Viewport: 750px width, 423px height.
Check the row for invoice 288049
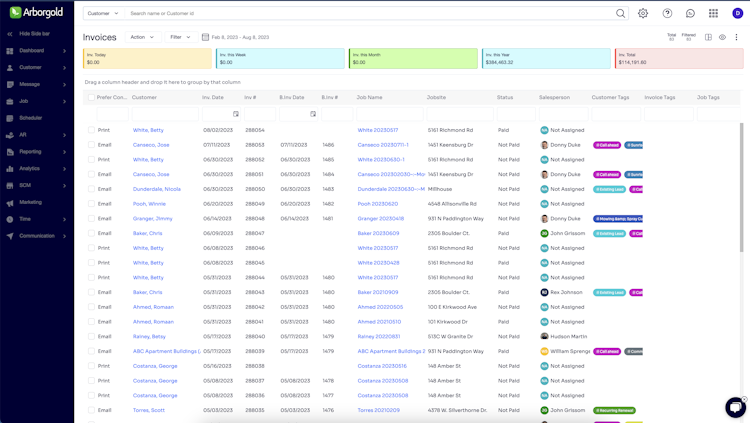[x=91, y=204]
